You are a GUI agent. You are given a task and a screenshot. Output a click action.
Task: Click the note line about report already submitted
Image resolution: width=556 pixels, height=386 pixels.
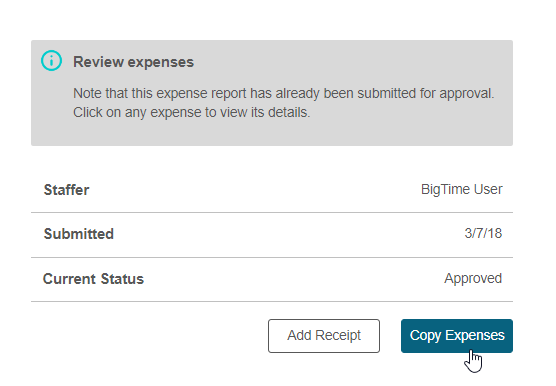click(283, 94)
